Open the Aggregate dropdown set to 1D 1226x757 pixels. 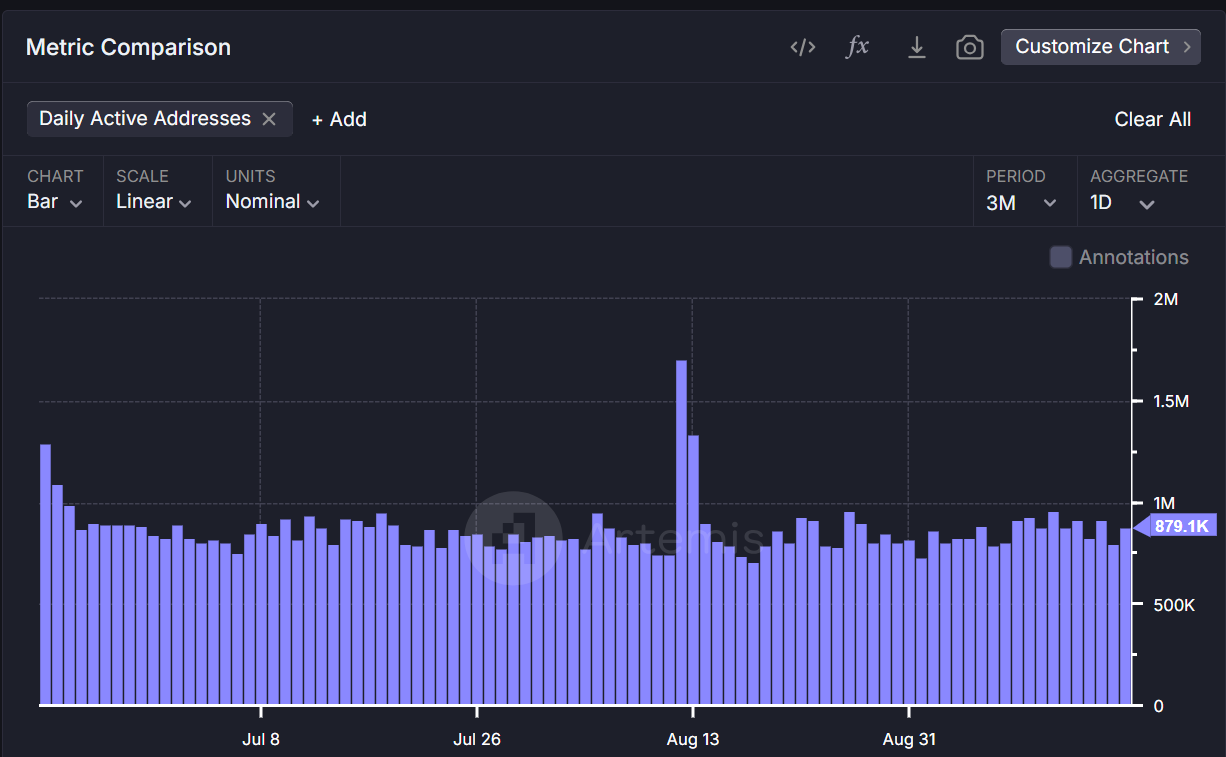(1120, 201)
